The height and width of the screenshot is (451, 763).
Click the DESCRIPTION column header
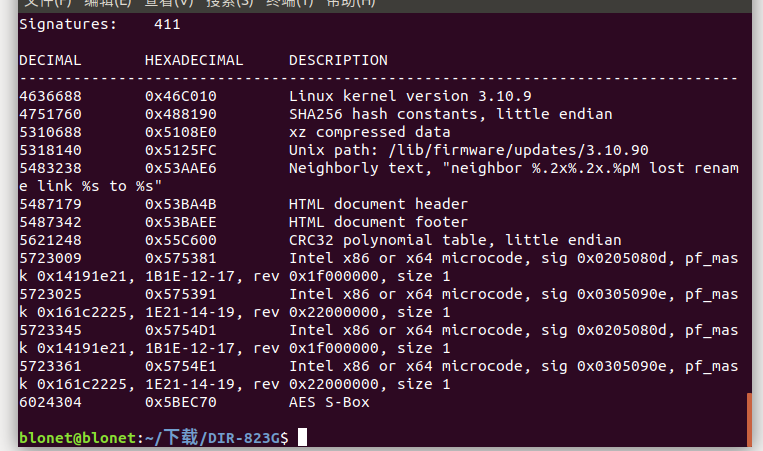pyautogui.click(x=338, y=60)
